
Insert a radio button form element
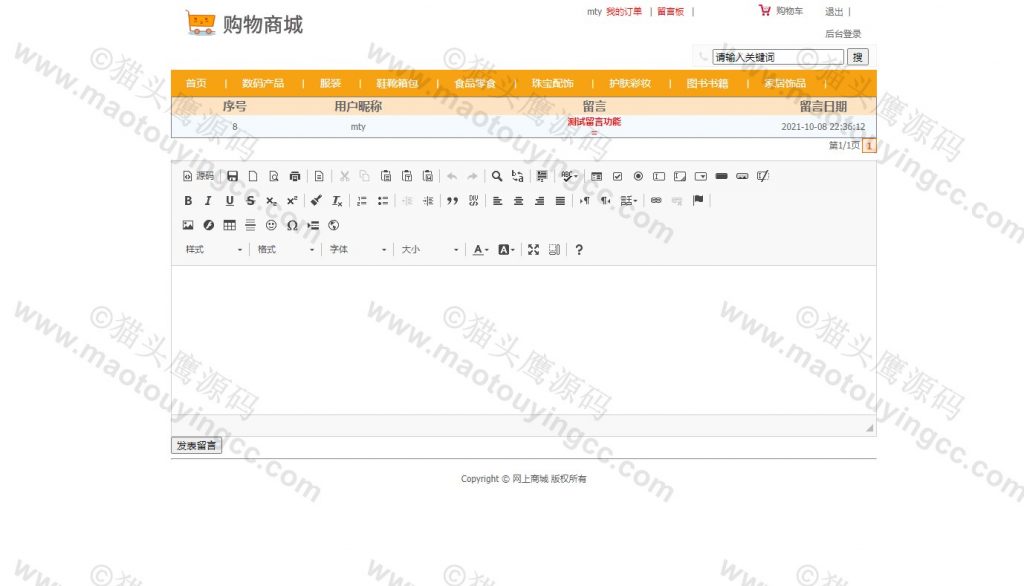point(639,176)
